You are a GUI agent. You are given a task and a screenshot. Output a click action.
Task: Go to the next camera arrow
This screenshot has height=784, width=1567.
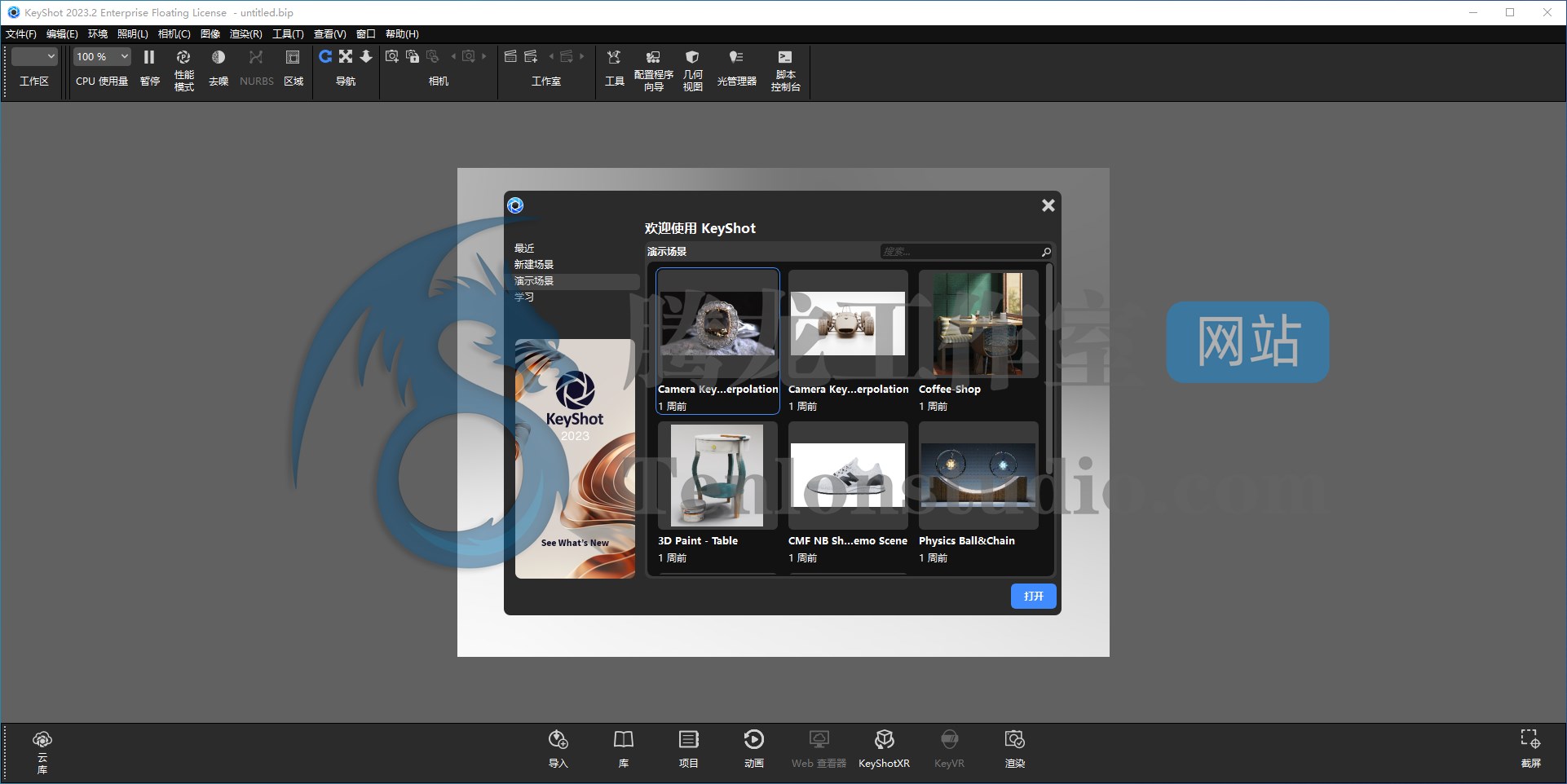tap(484, 56)
